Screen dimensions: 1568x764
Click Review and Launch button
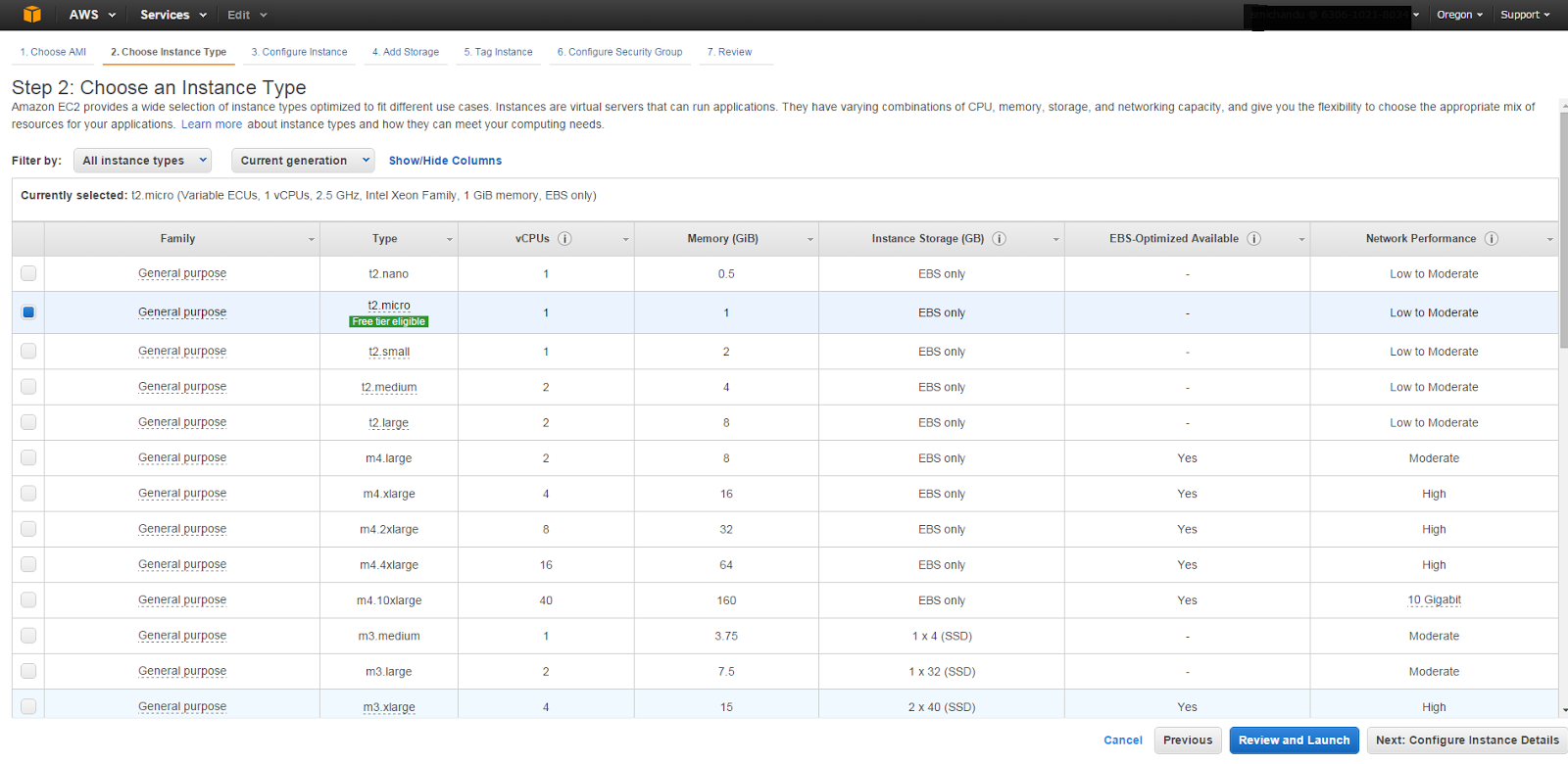tap(1294, 740)
